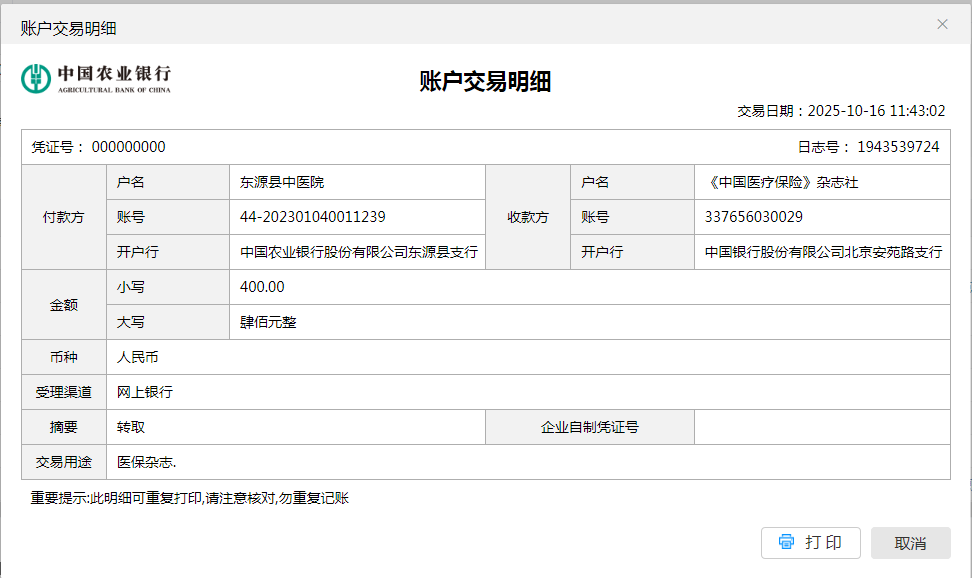This screenshot has width=972, height=578.
Task: Click payee bank 中国银行股份有限公司北京安苑路支行
Action: tap(823, 252)
